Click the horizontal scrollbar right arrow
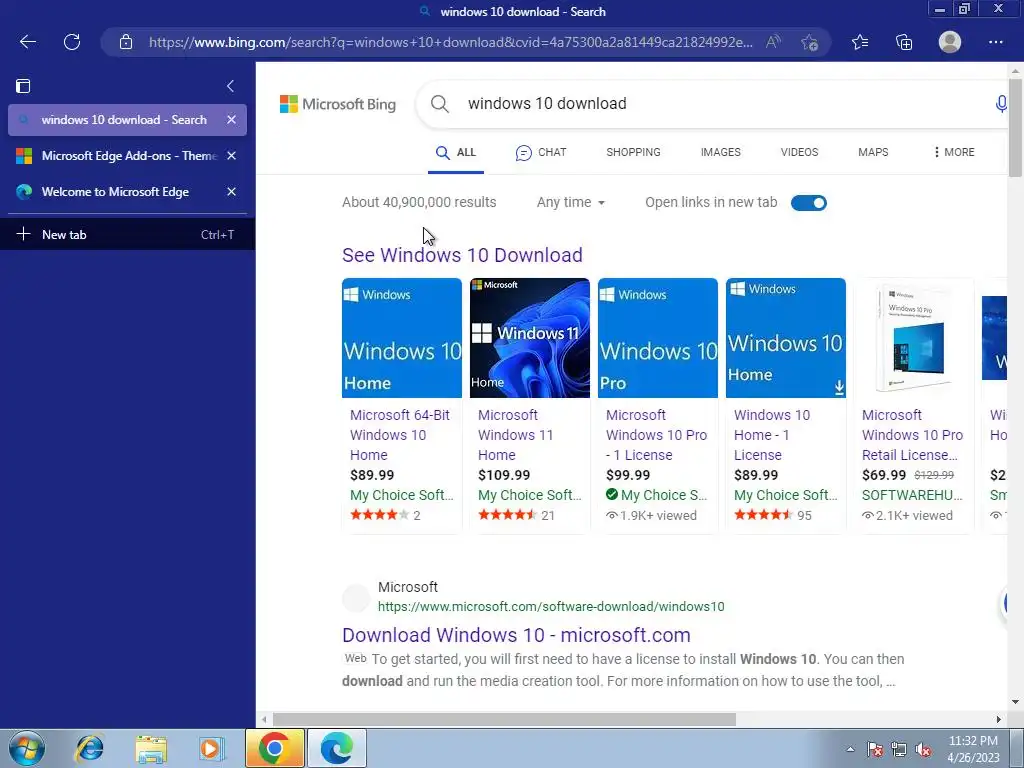Viewport: 1024px width, 768px height. 998,719
